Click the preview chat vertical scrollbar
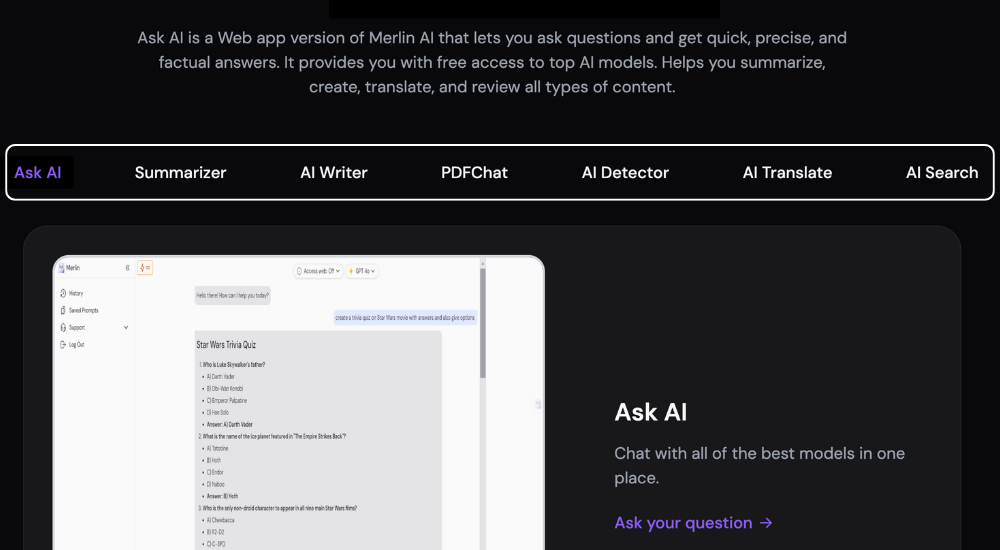This screenshot has width=1000, height=550. [x=483, y=322]
